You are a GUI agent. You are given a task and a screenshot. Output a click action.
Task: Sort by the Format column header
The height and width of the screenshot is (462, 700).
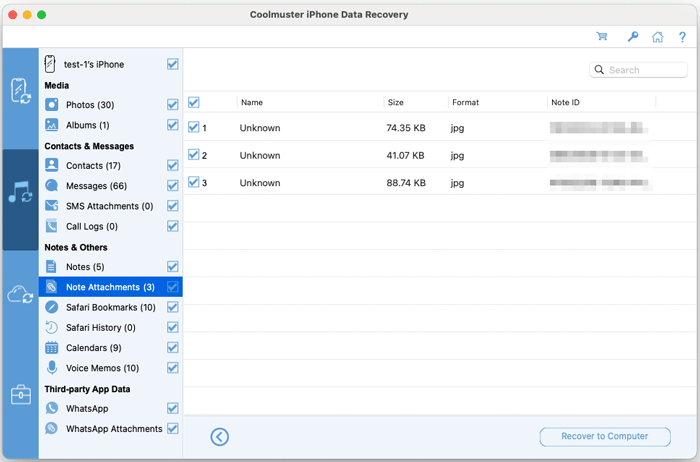coord(465,102)
